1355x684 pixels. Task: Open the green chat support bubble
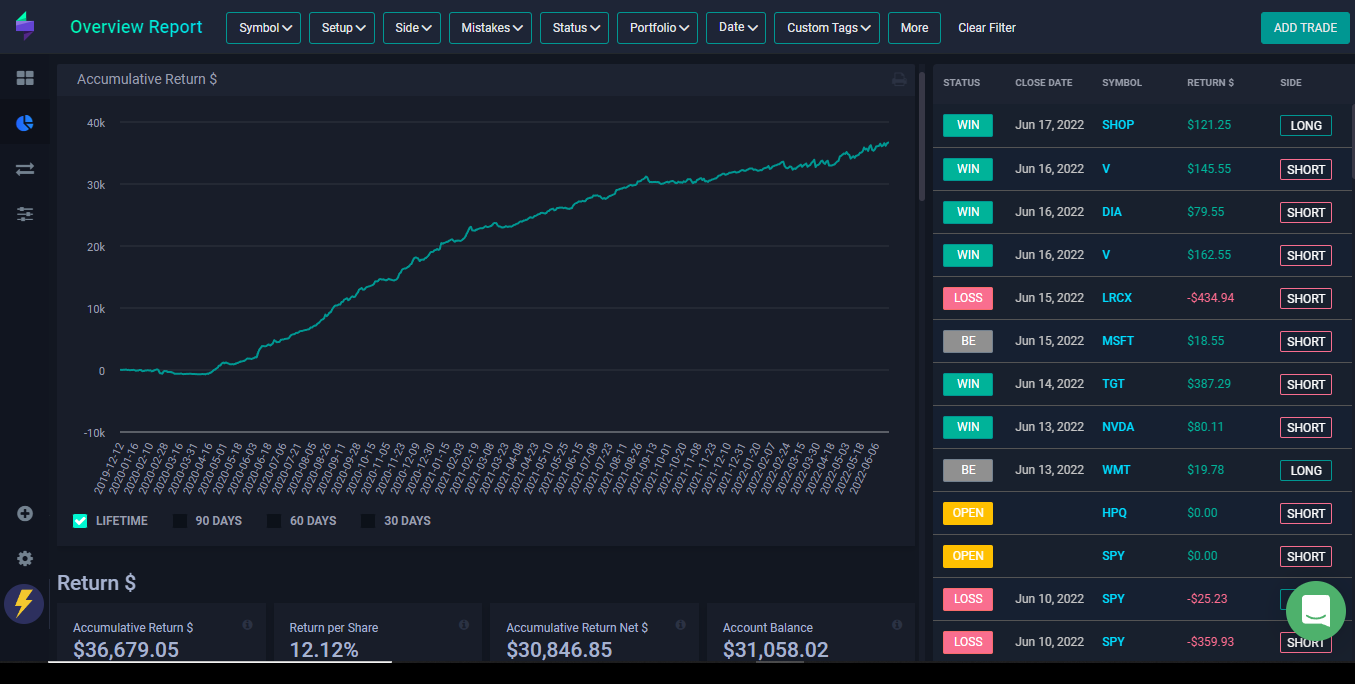point(1315,609)
